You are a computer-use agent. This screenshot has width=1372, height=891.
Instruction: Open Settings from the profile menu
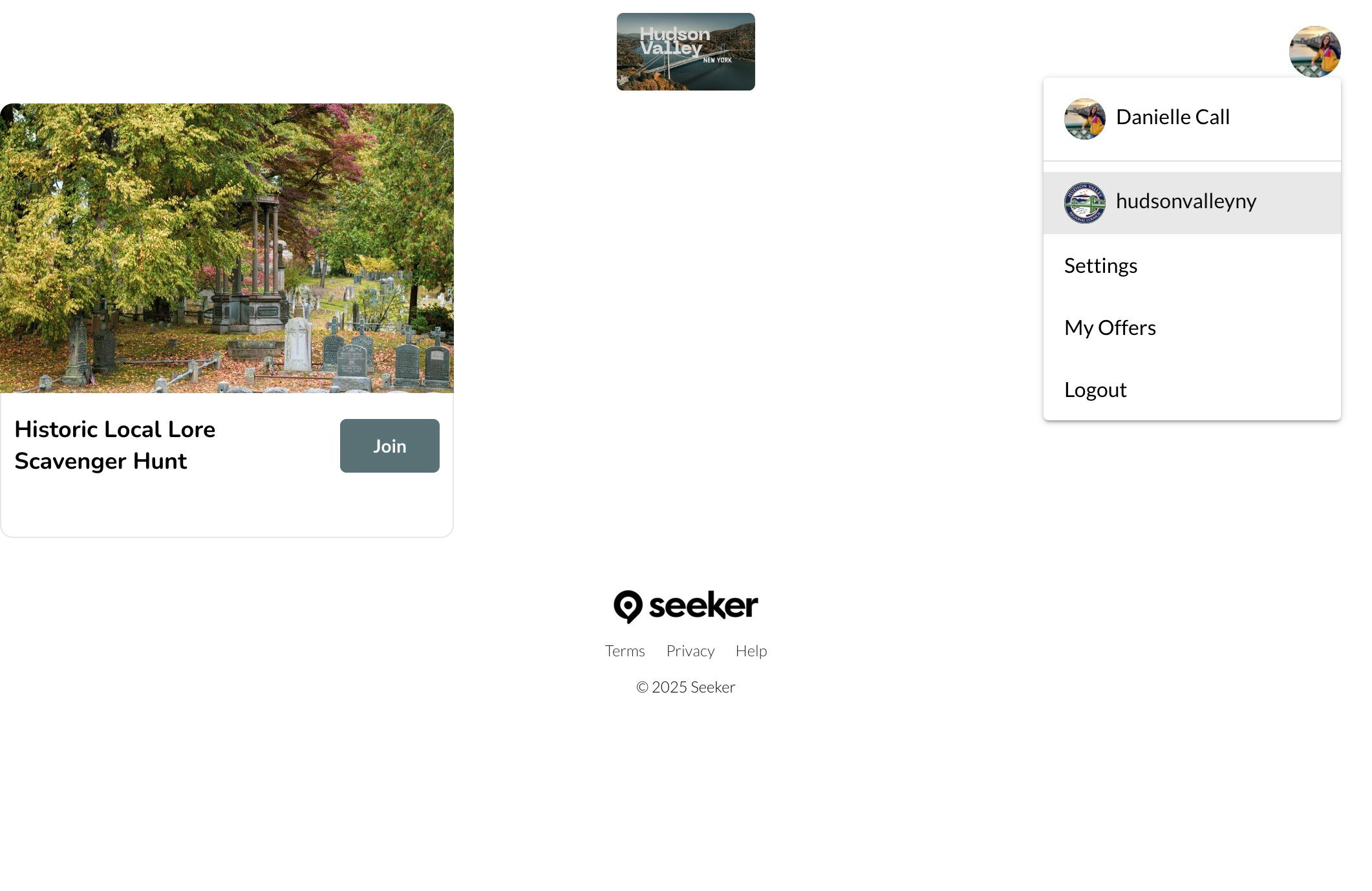pos(1192,265)
